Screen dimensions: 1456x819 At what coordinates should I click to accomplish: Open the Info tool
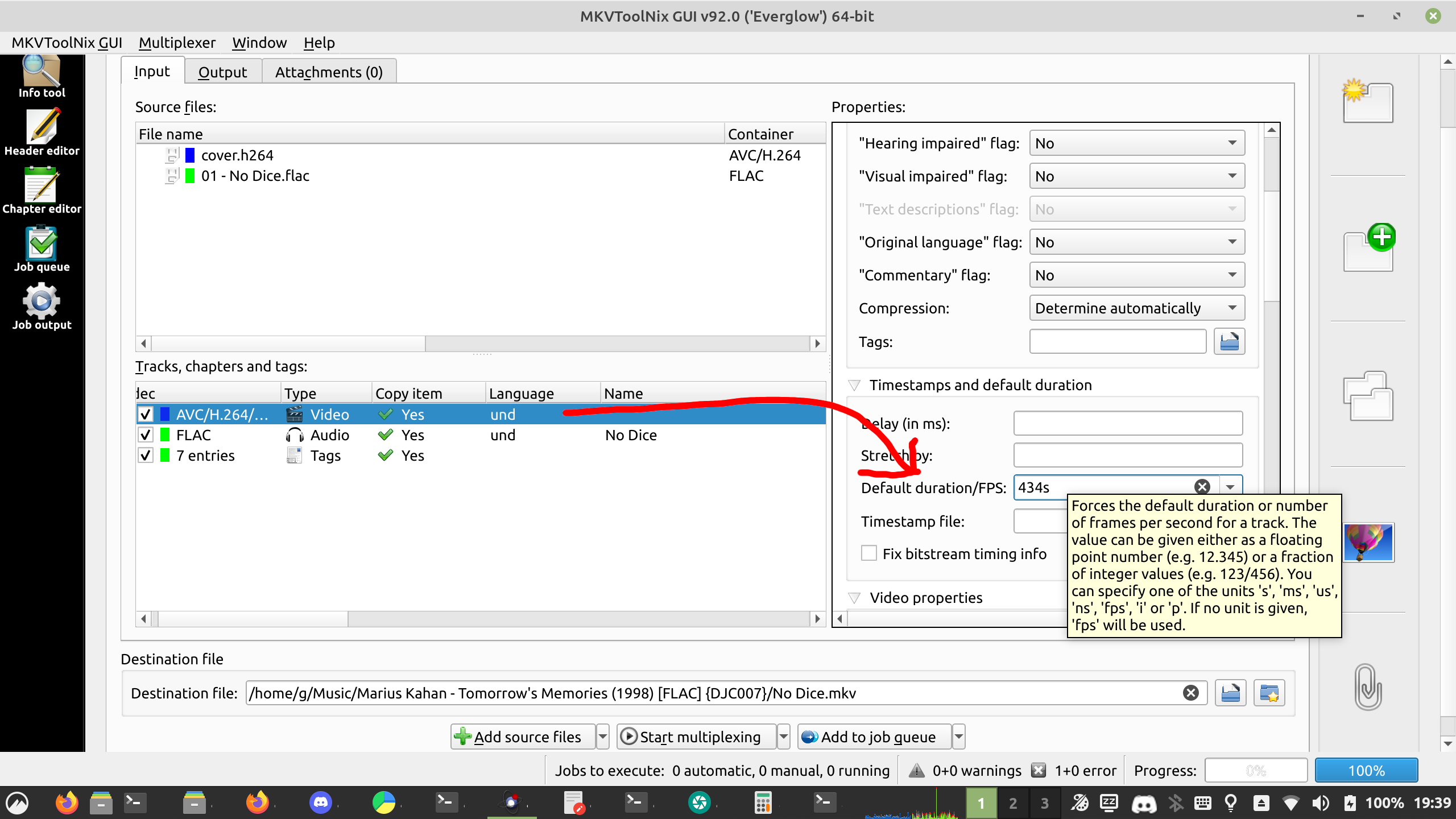pos(42,77)
